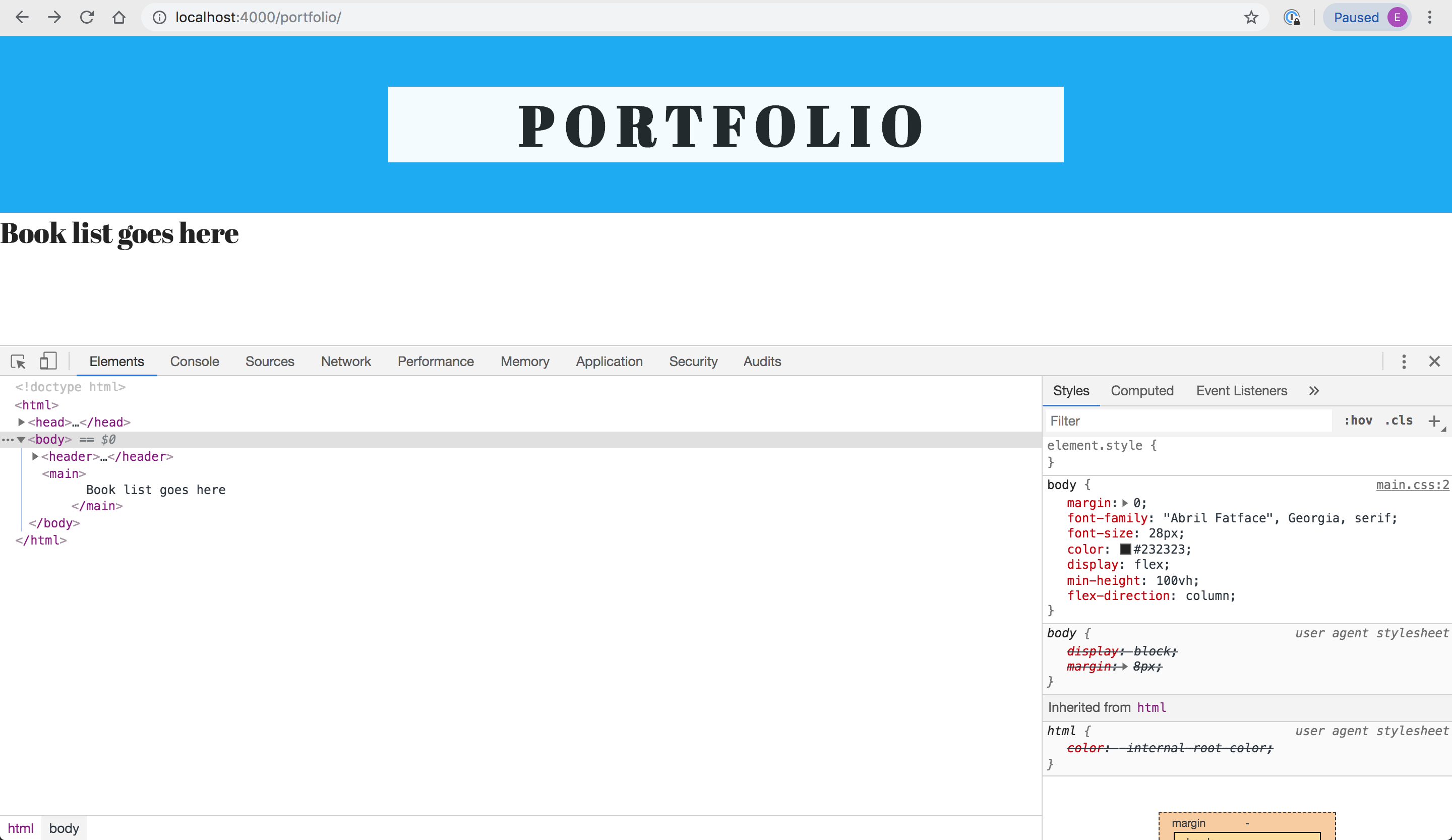Select the Book list goes here text node
The image size is (1452, 840).
pos(156,490)
